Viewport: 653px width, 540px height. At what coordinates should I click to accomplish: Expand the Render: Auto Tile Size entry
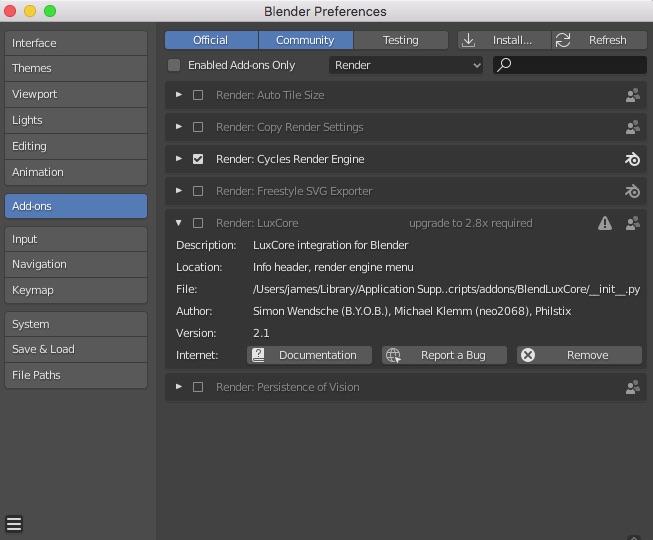[x=179, y=96]
